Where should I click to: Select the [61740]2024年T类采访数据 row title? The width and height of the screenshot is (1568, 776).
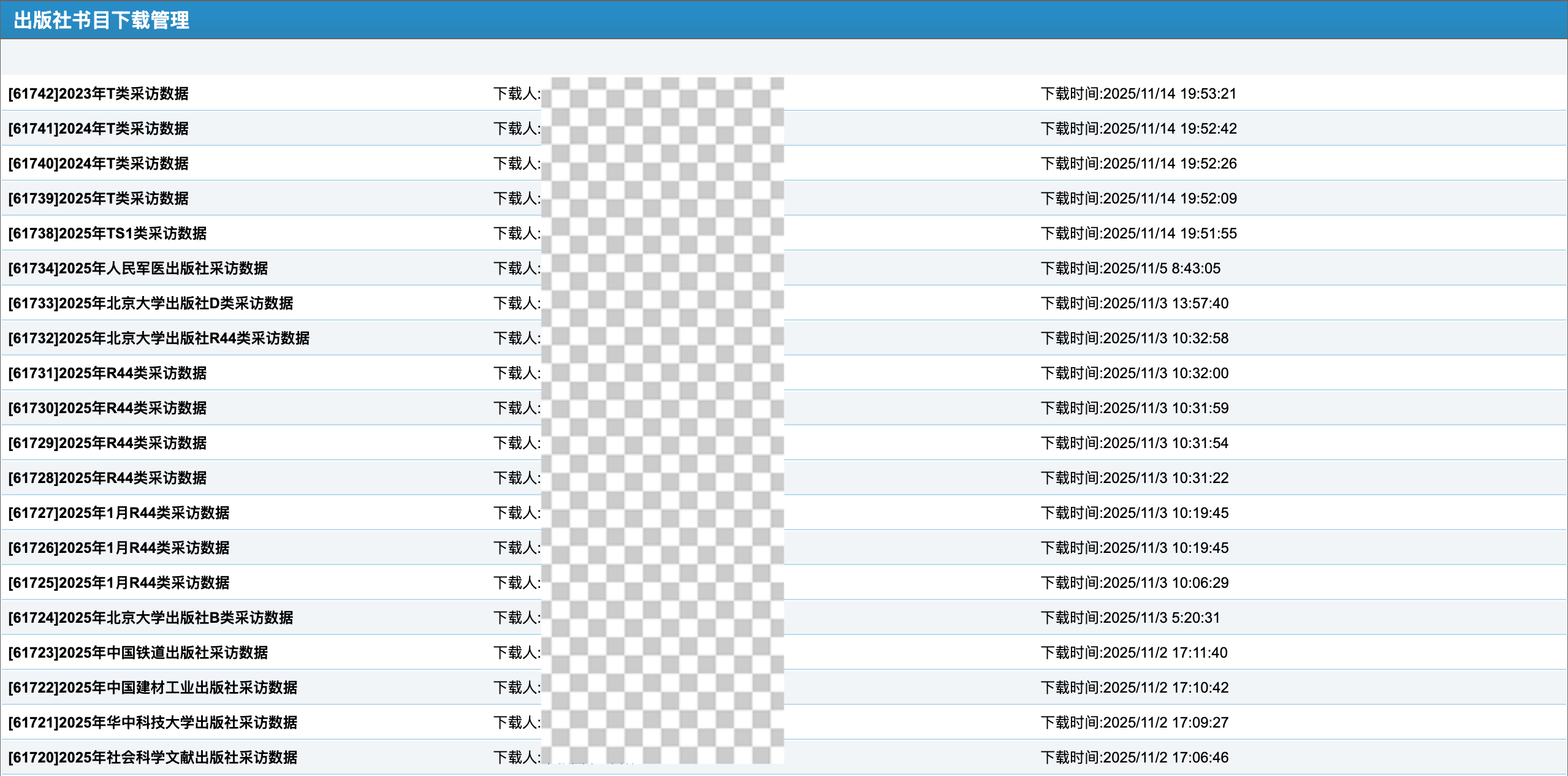[98, 164]
